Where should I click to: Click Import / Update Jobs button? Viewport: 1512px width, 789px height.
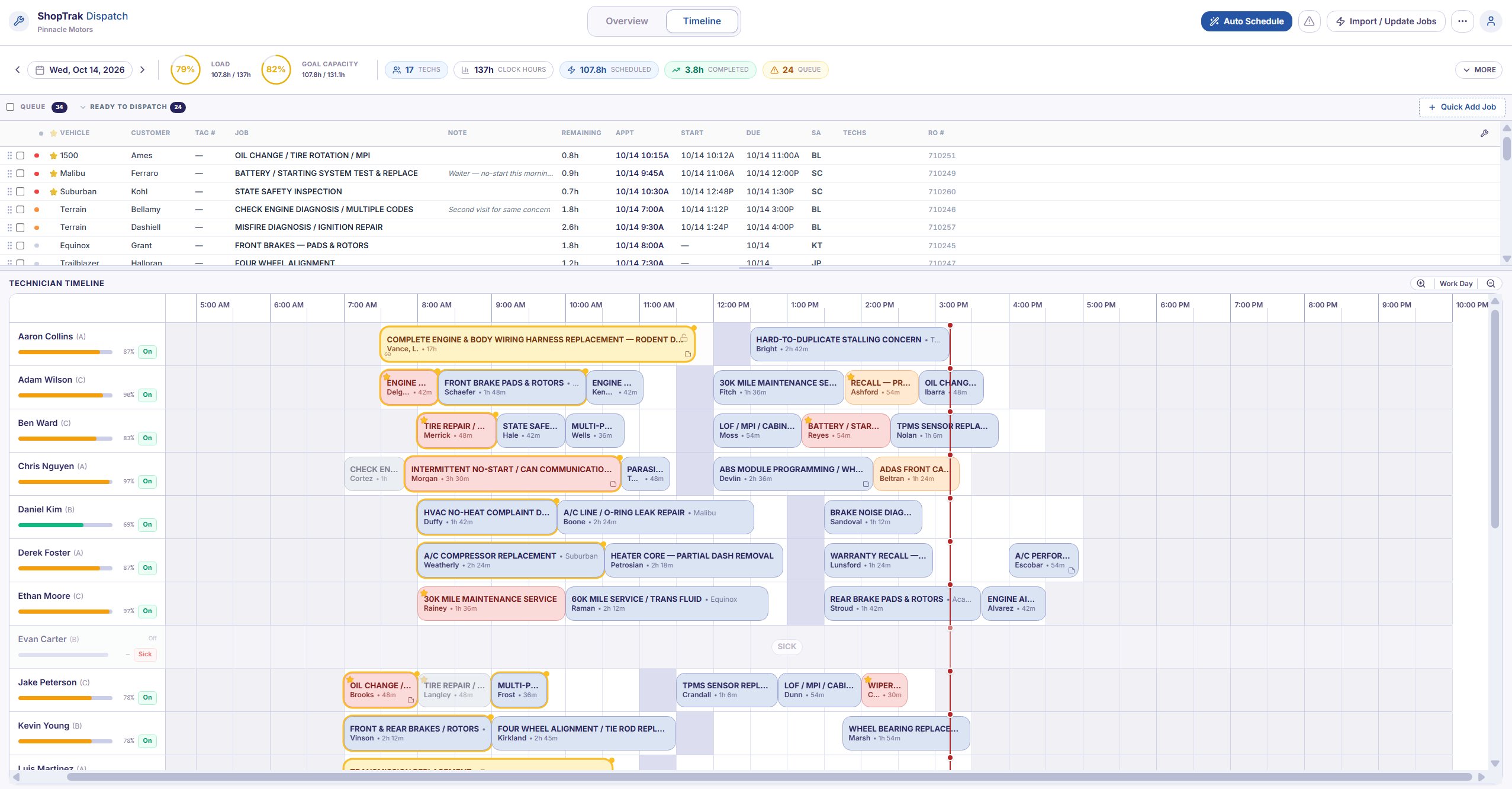pos(1385,21)
